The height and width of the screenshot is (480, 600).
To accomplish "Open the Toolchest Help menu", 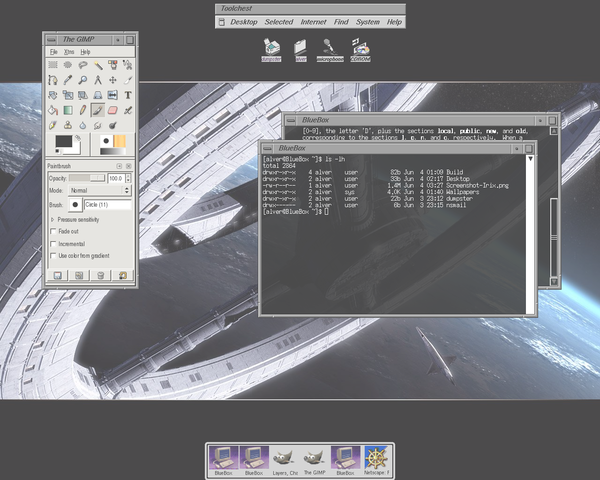I will pos(394,22).
